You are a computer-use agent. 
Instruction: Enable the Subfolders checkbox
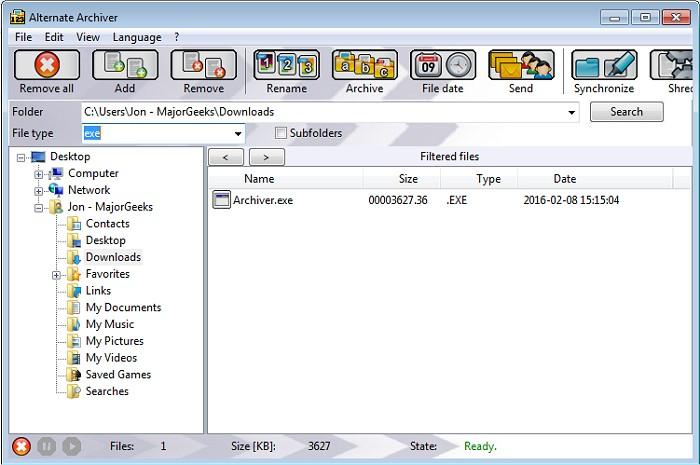281,133
